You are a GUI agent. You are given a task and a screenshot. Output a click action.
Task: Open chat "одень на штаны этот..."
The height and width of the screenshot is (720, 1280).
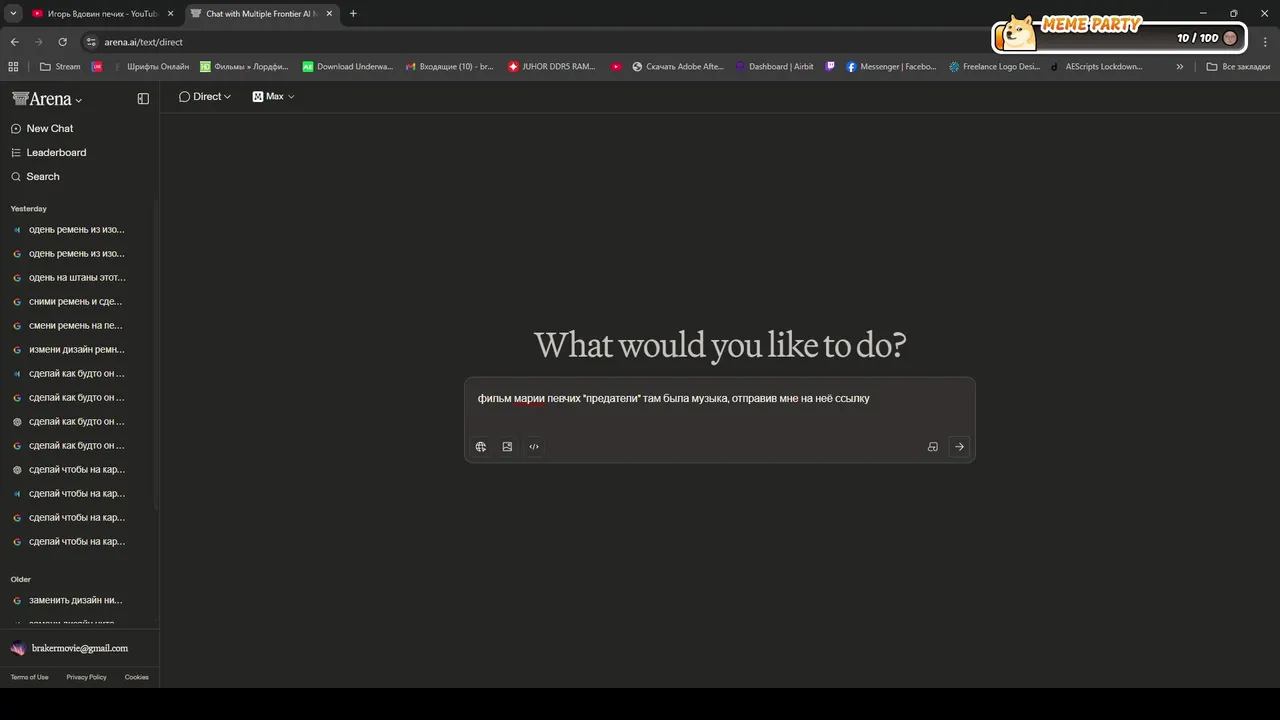coord(77,278)
